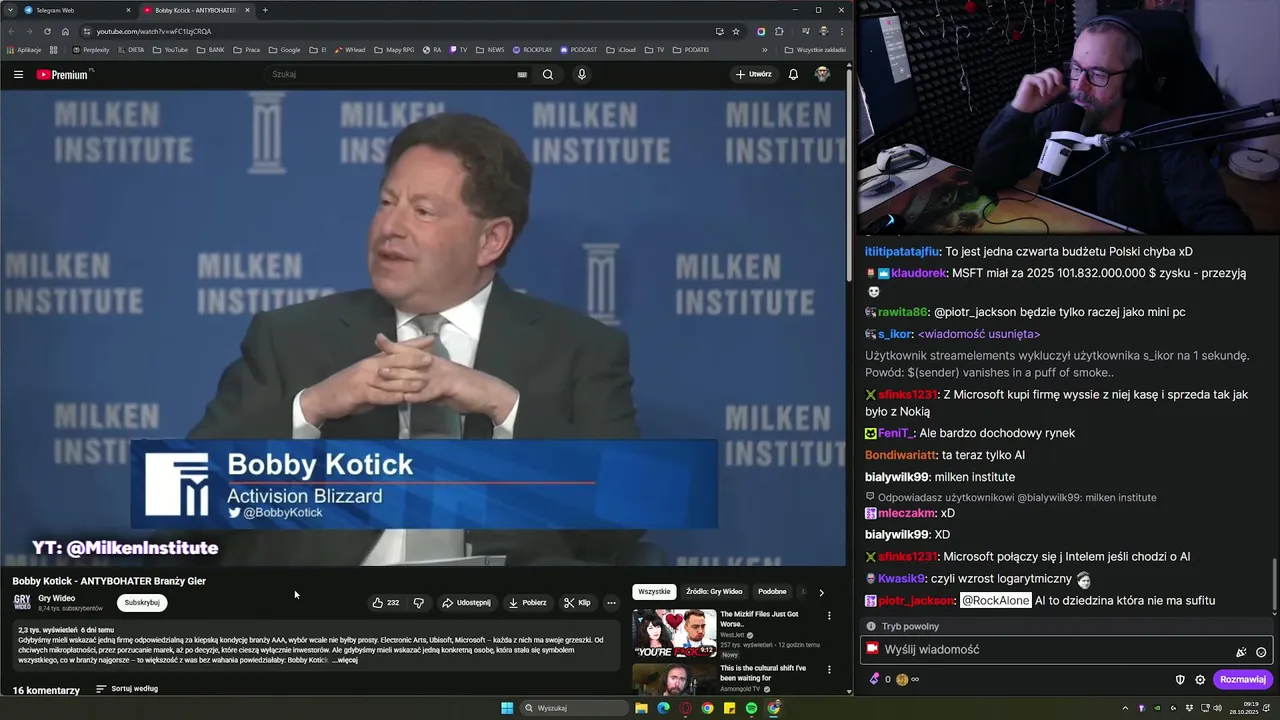The height and width of the screenshot is (720, 1280).
Task: Go back with the browser back arrow
Action: coord(10,31)
